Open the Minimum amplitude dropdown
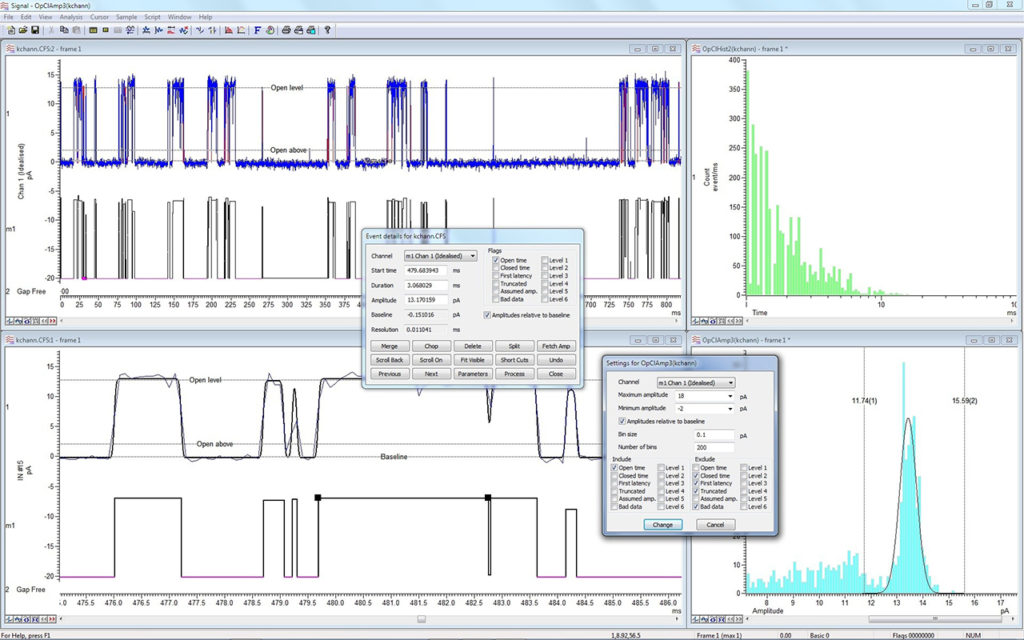This screenshot has width=1024, height=640. coord(730,409)
